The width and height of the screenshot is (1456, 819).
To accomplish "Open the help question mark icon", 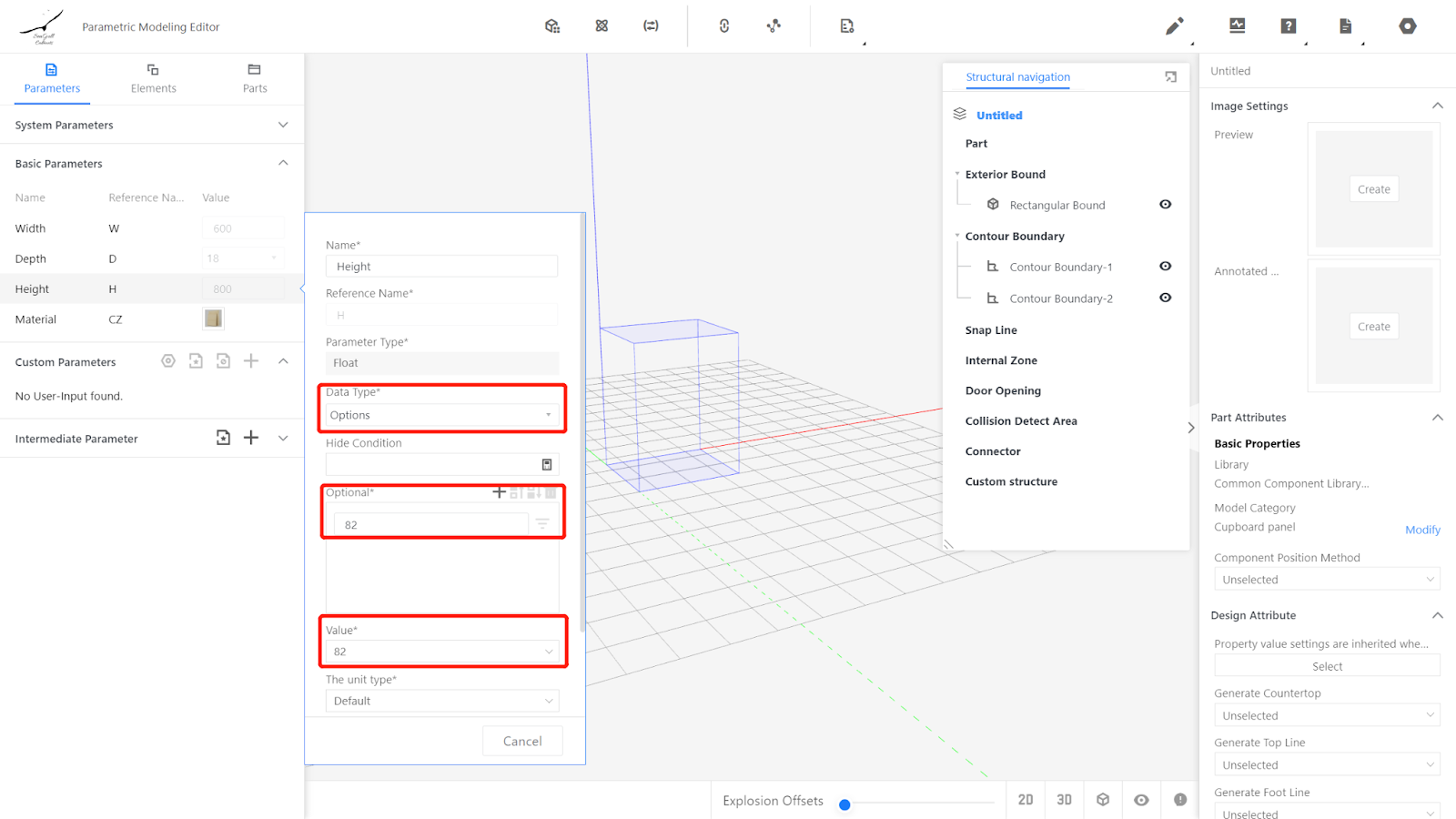I will [1288, 26].
